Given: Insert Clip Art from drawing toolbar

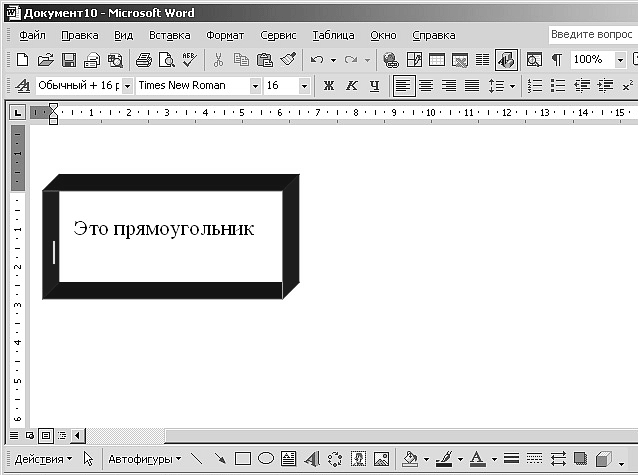Looking at the screenshot, I should pos(358,459).
